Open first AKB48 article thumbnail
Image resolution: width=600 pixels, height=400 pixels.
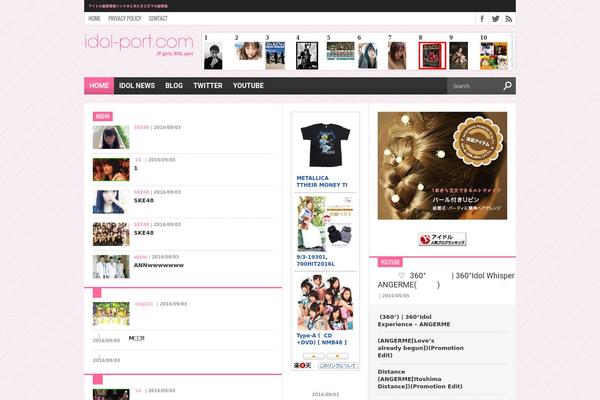(111, 137)
